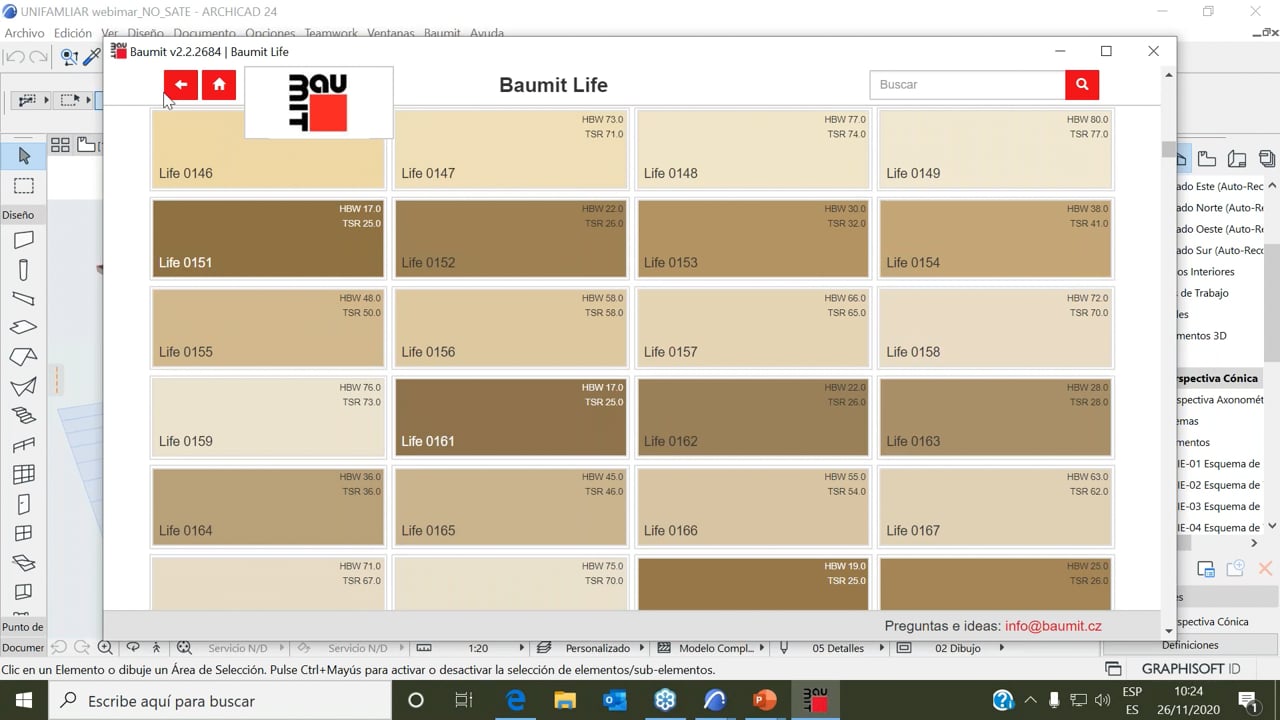Click the Buscar search input field
Image resolution: width=1280 pixels, height=720 pixels.
967,85
